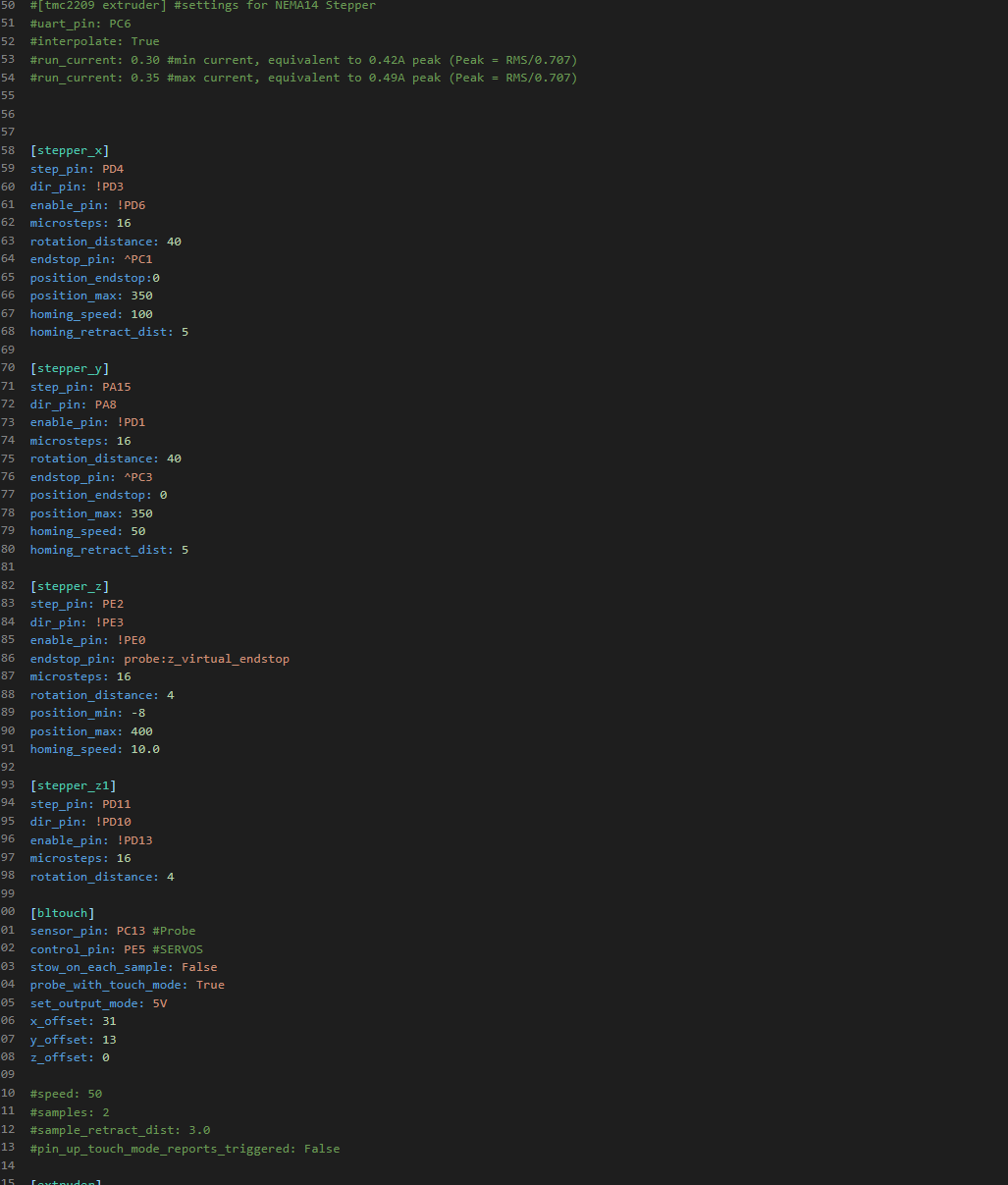Click the 'dir_pin: !PD10' line

click(80, 822)
